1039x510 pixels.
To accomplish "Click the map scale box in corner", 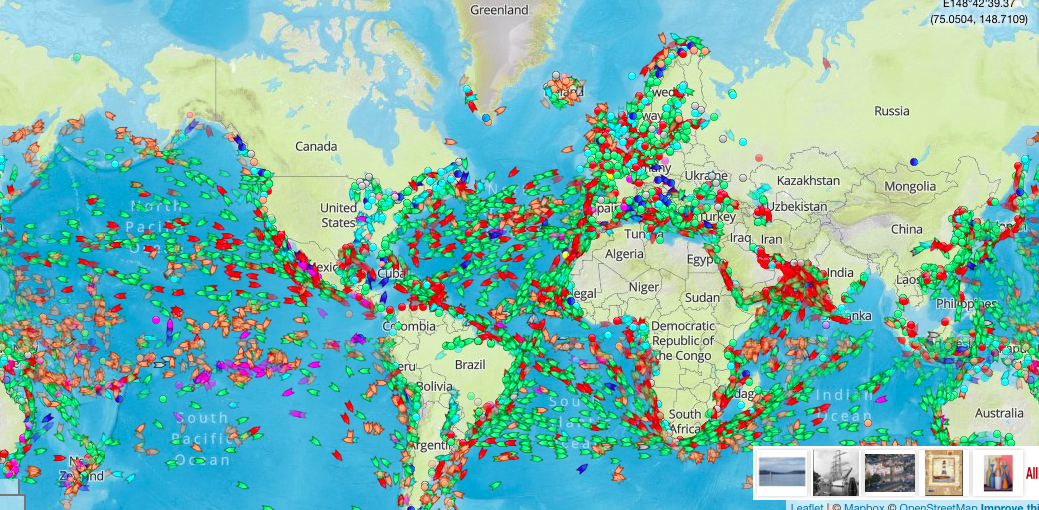I will coord(10,488).
